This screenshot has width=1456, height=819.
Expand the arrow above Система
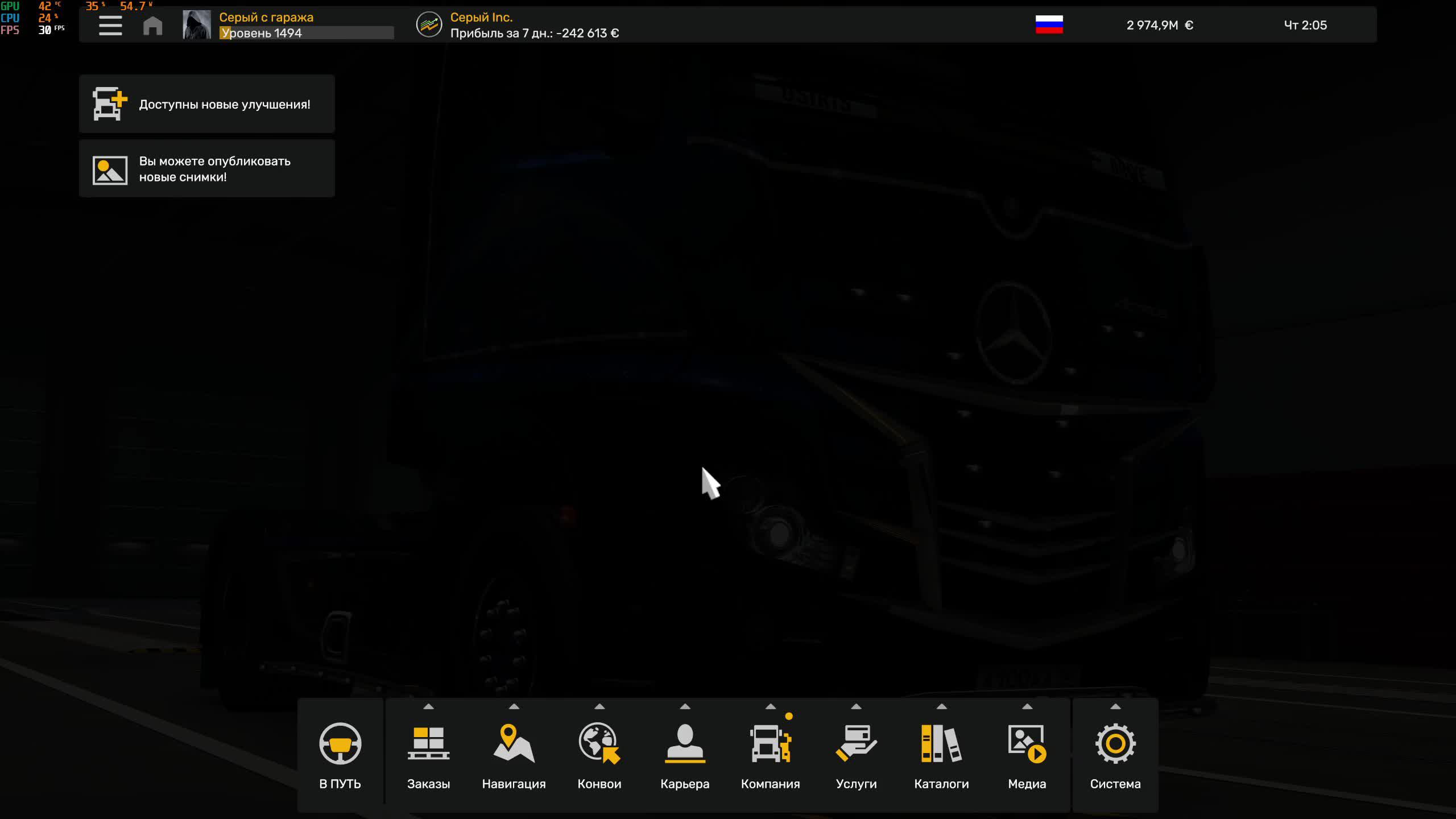coord(1115,706)
